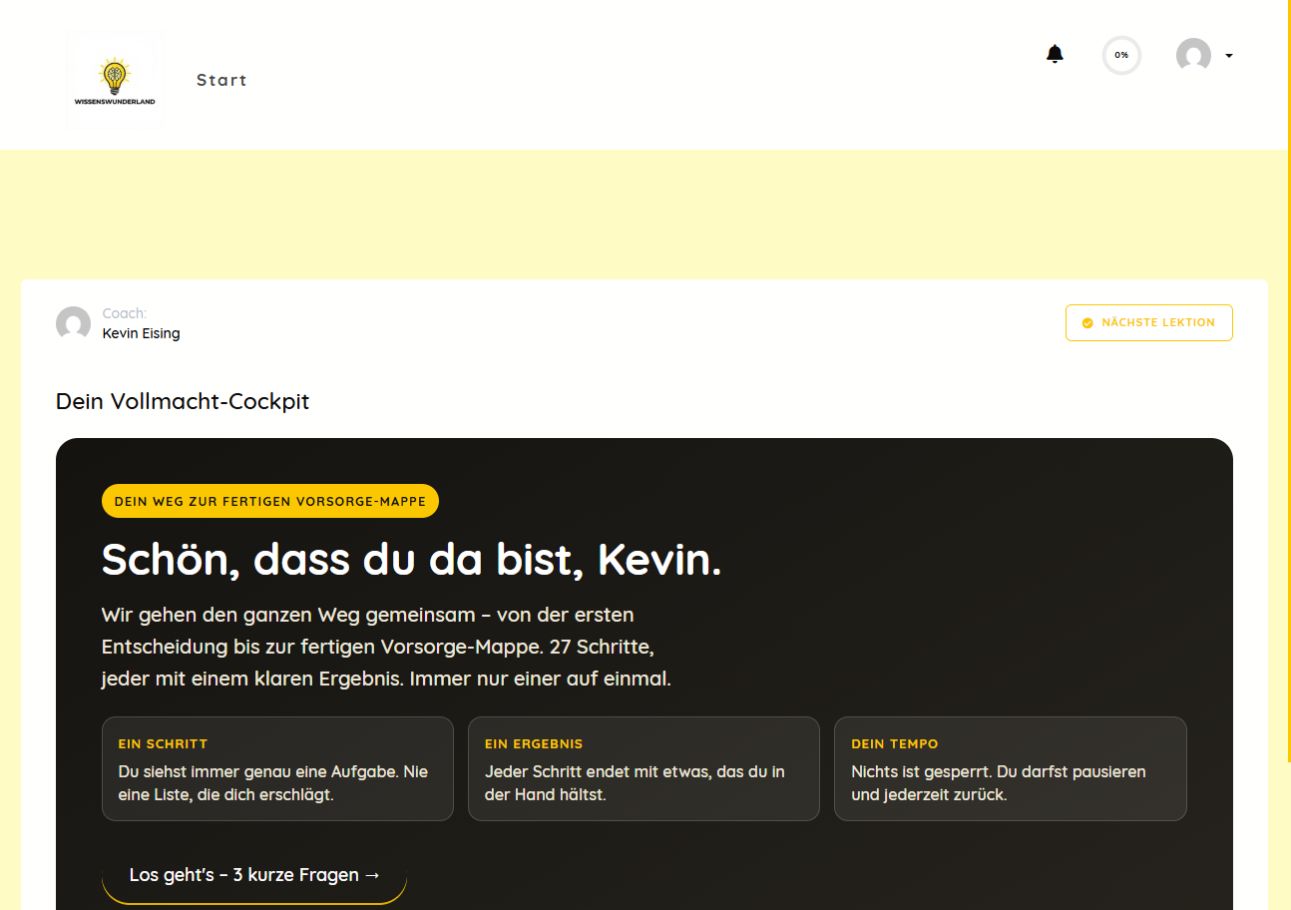
Task: Click the Wissenswunderland lightbulb logo
Action: click(x=114, y=80)
